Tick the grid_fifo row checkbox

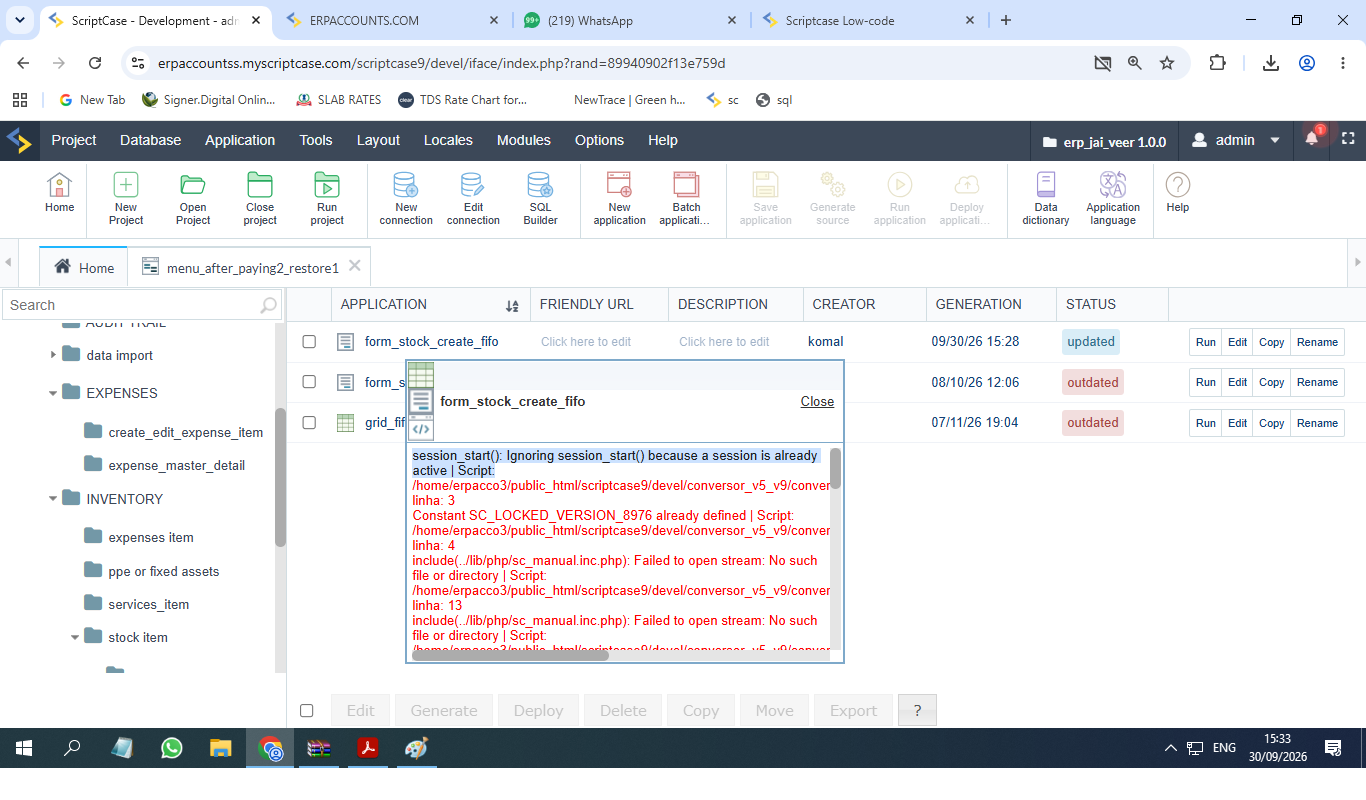tap(309, 422)
